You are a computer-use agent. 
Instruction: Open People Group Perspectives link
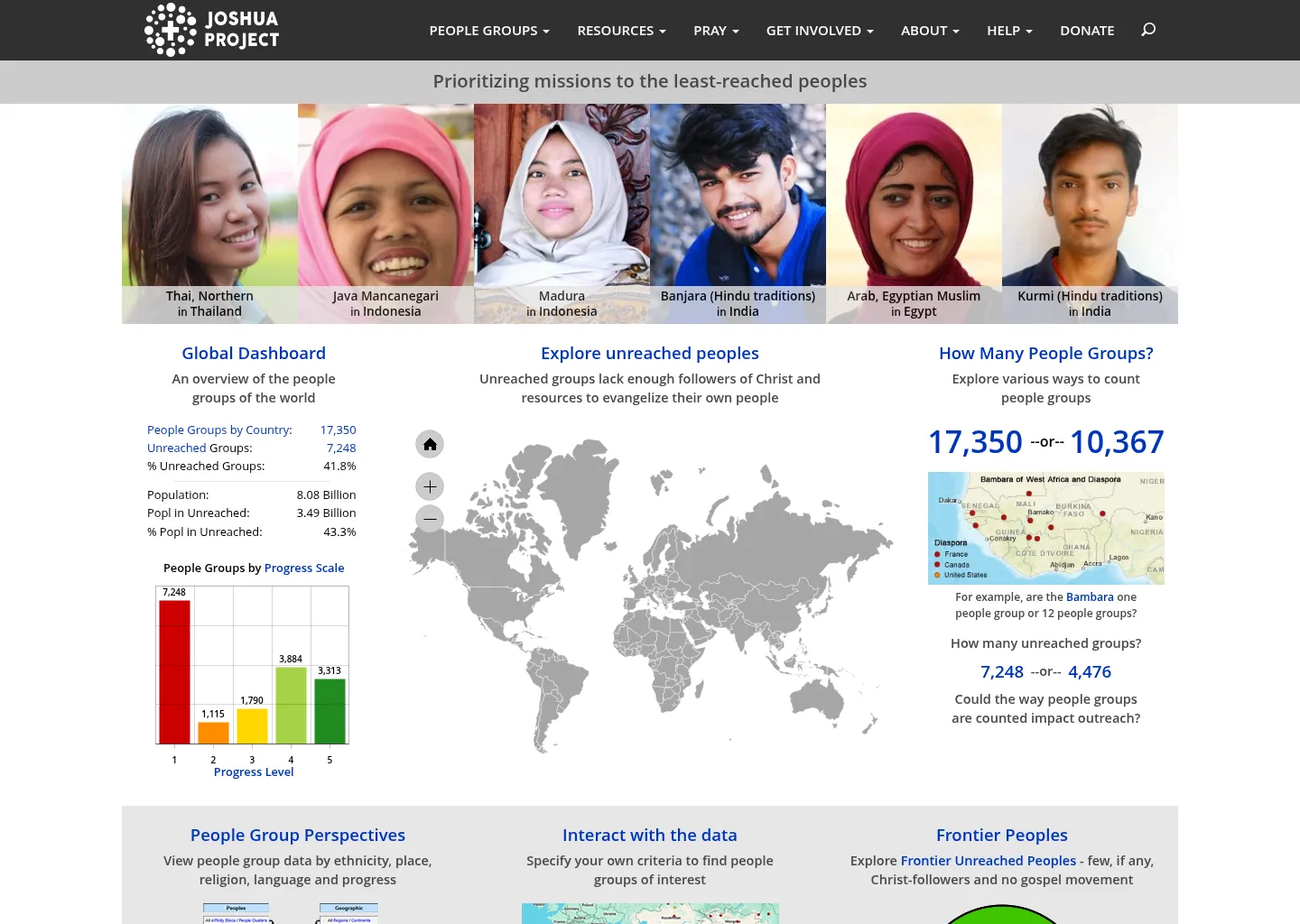coord(298,836)
